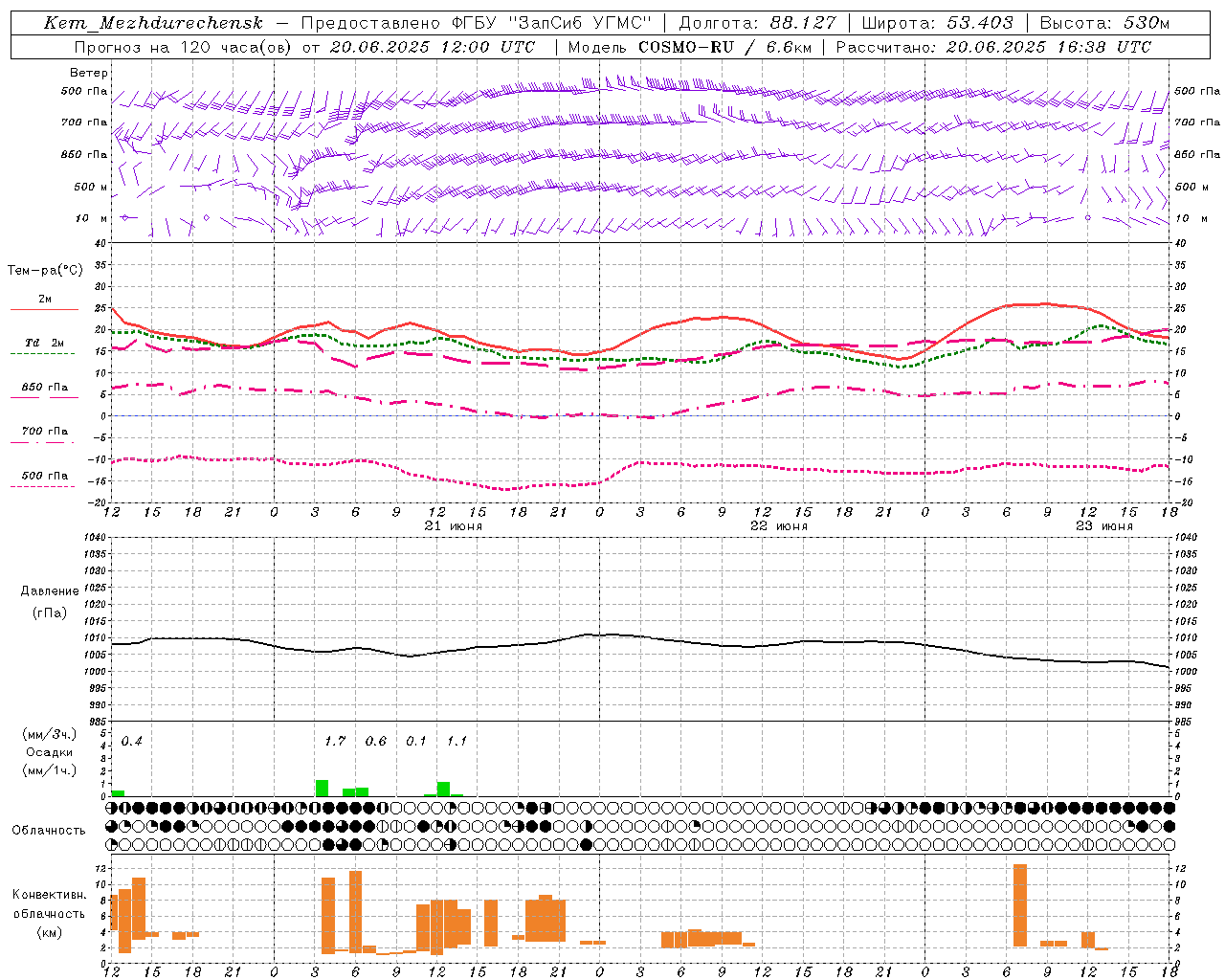1225x980 pixels.
Task: Click the first green precipitation bar under 0.4
Action: click(x=118, y=793)
